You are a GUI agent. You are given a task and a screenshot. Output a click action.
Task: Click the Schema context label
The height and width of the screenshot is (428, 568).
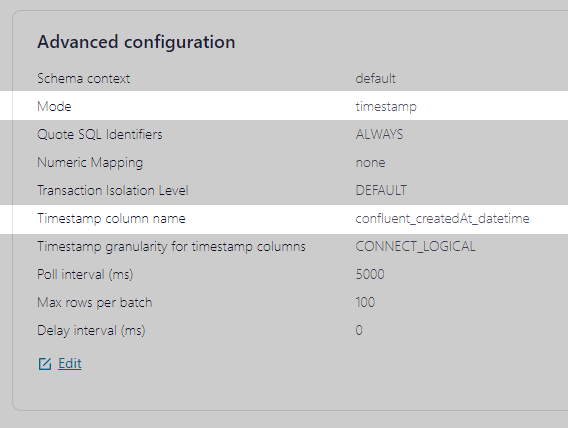84,79
